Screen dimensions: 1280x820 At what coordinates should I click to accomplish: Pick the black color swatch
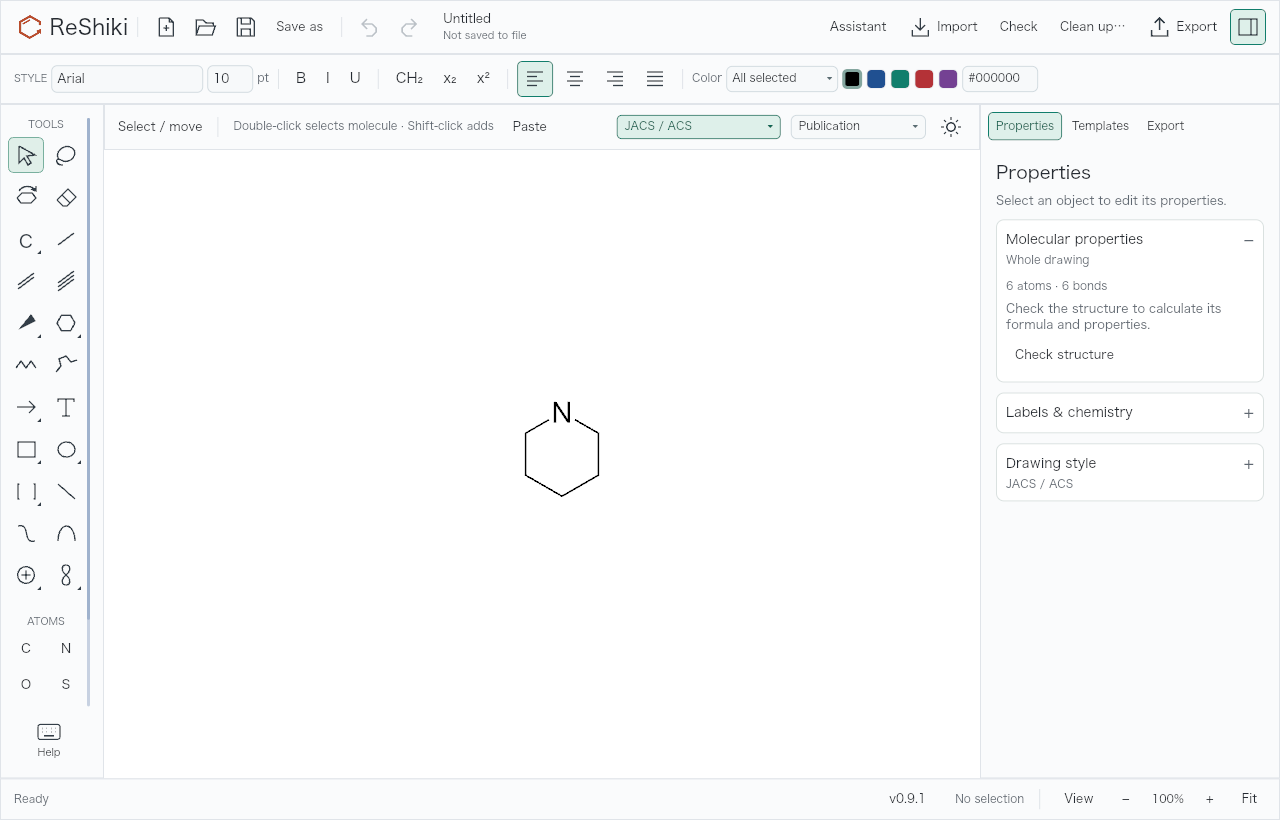[852, 79]
